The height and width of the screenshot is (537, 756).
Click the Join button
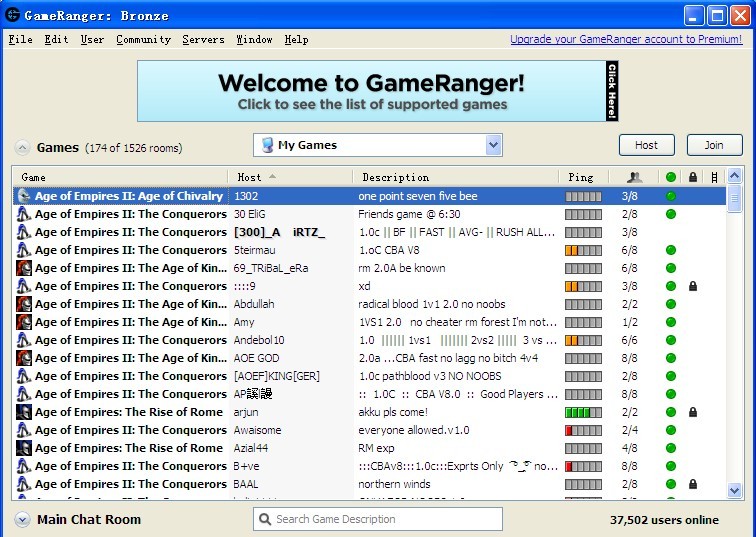[715, 145]
